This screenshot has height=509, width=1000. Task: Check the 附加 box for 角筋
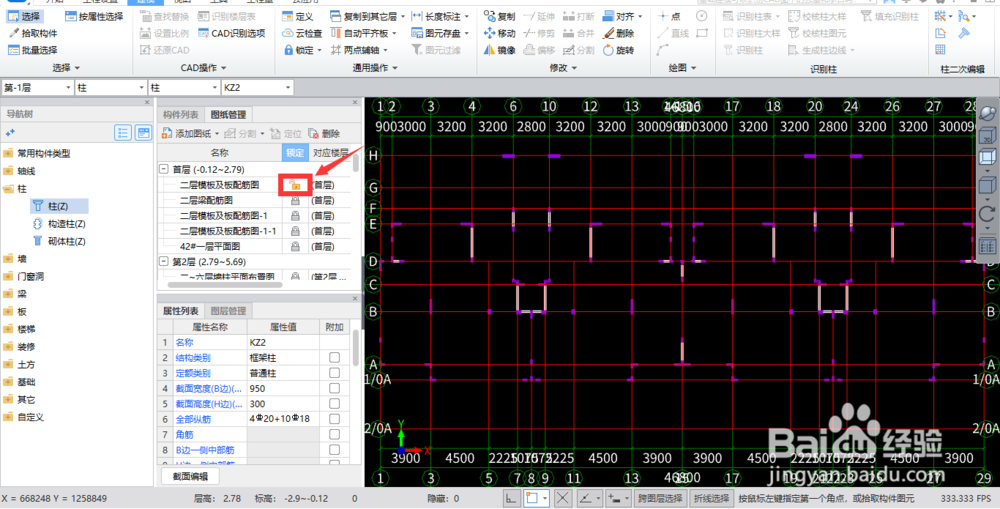point(334,434)
